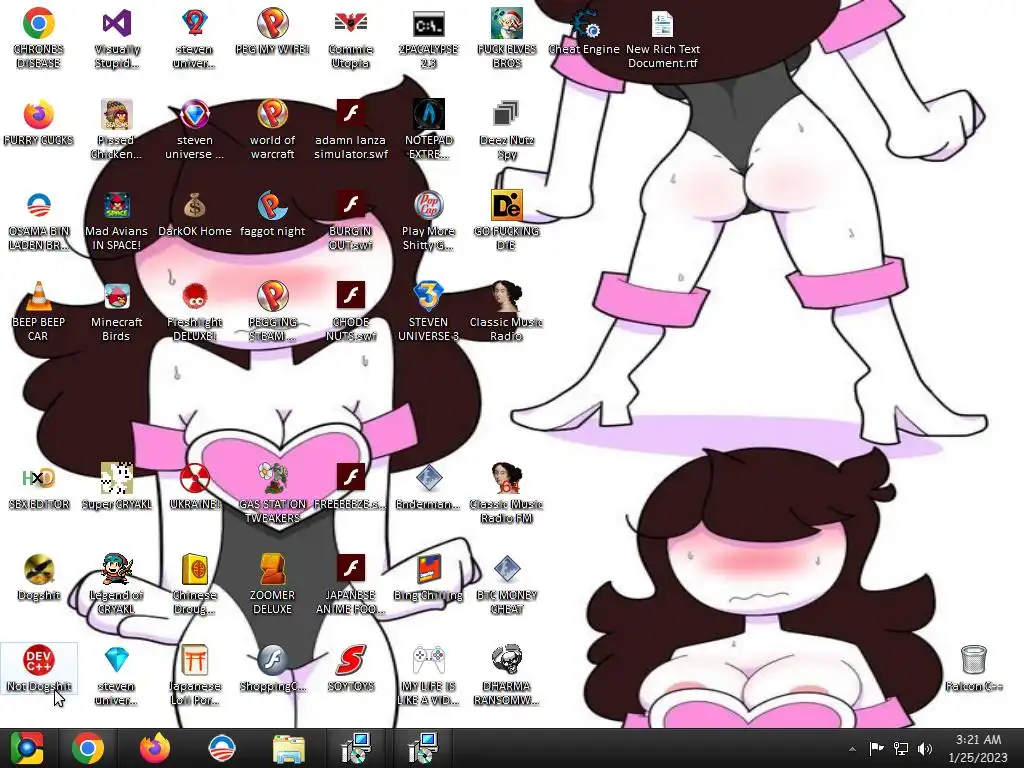This screenshot has height=768, width=1024.
Task: Open the Pissed Chicken... Angry Birds Seasons icon
Action: pyautogui.click(x=116, y=129)
